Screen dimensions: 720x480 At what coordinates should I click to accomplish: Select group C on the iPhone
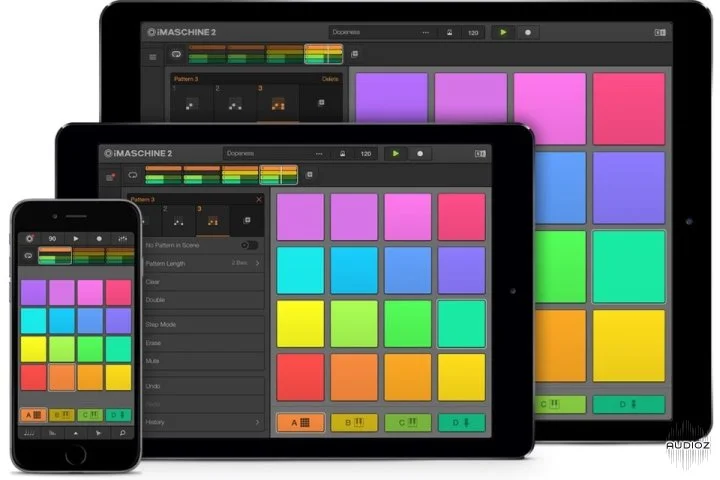click(90, 415)
